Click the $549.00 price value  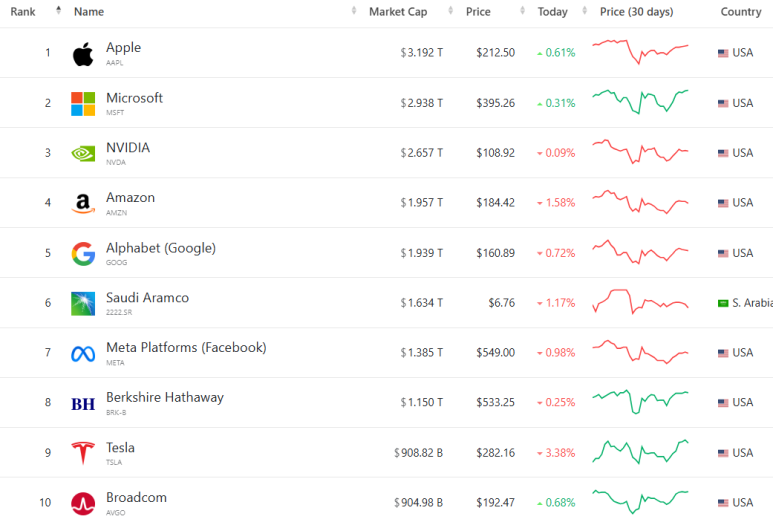[x=495, y=352]
